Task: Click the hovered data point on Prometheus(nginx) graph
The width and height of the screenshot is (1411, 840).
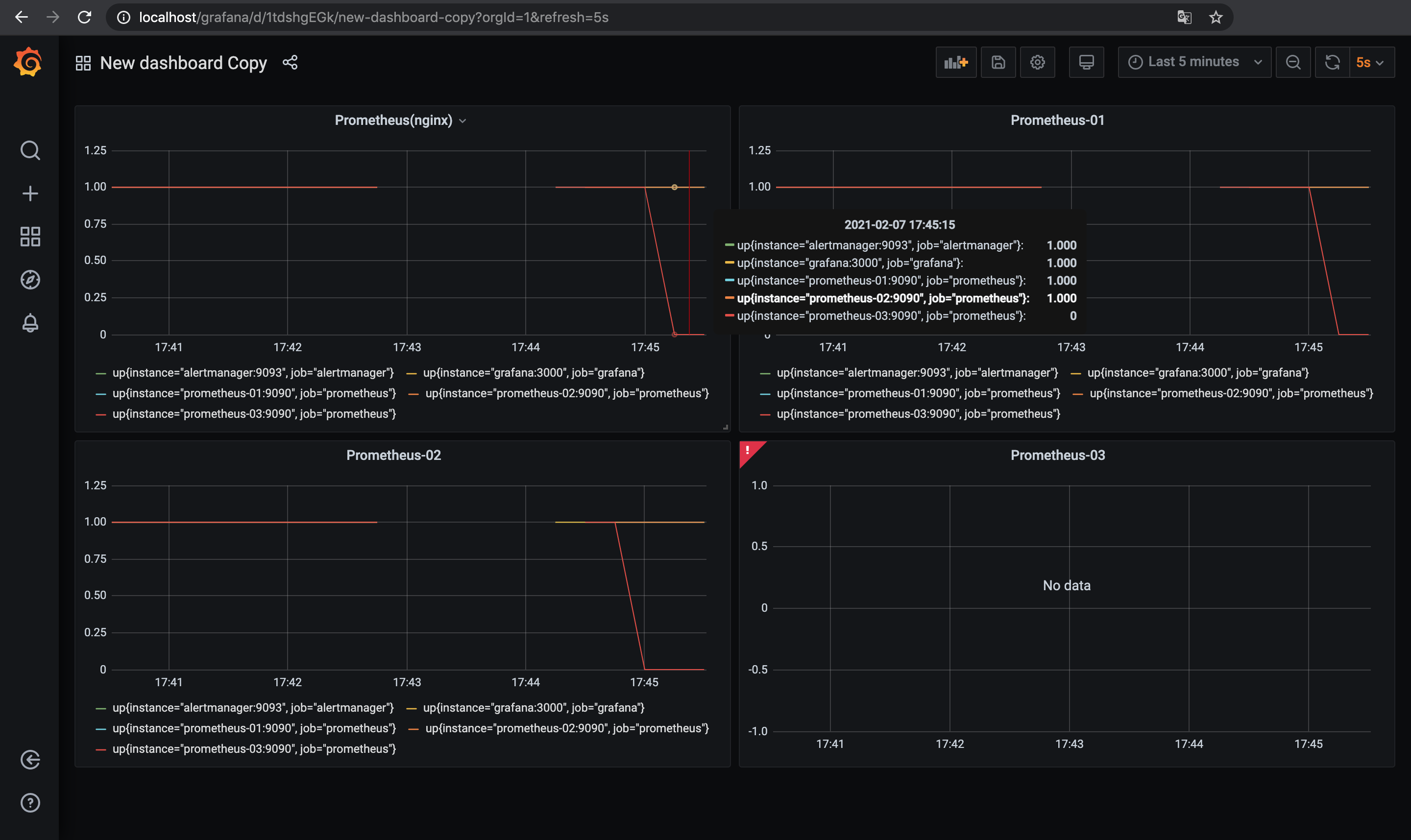Action: point(674,187)
